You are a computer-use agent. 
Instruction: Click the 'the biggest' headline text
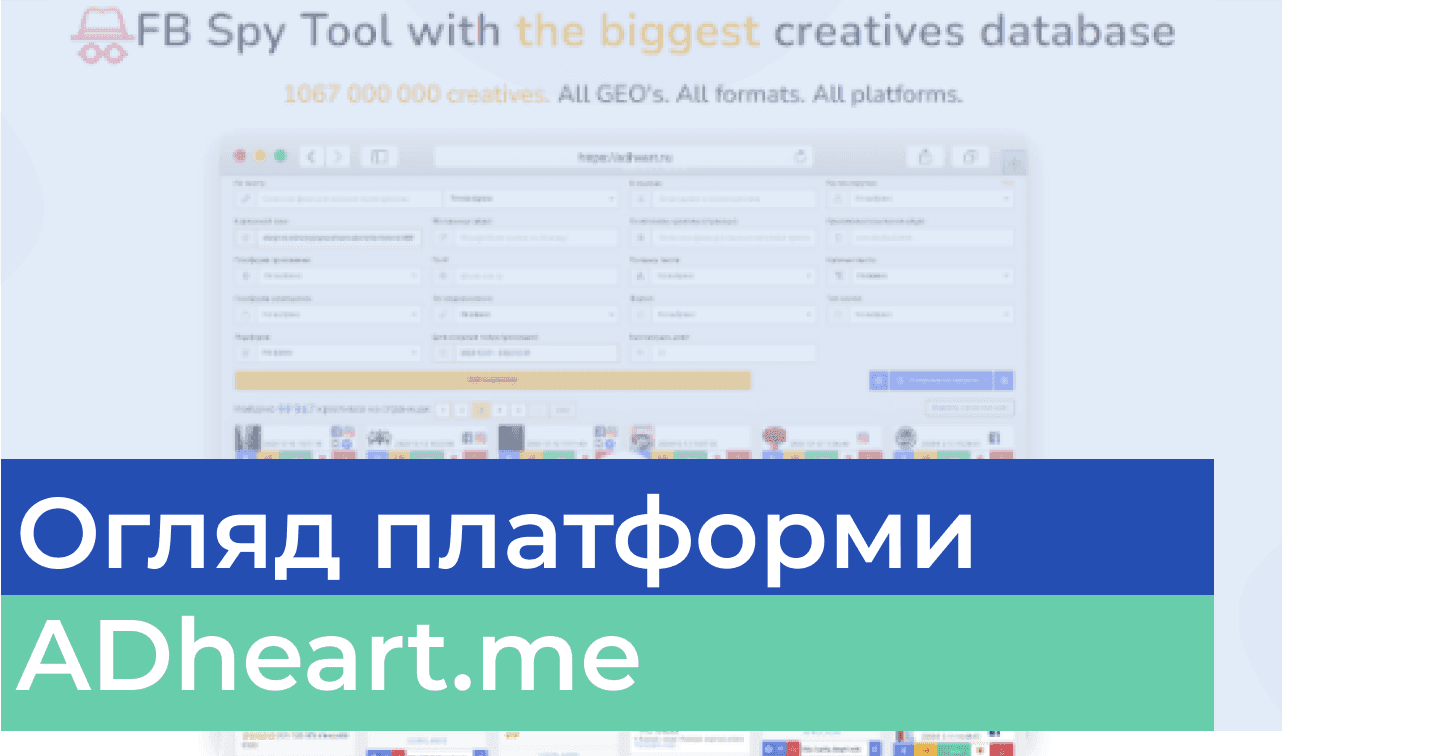coord(637,32)
